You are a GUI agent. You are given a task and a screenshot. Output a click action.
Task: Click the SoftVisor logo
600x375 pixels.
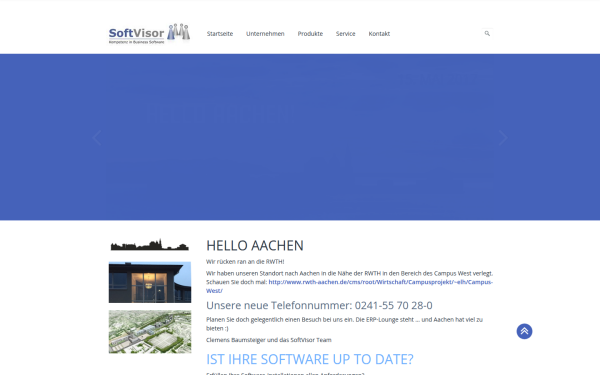[x=149, y=33]
